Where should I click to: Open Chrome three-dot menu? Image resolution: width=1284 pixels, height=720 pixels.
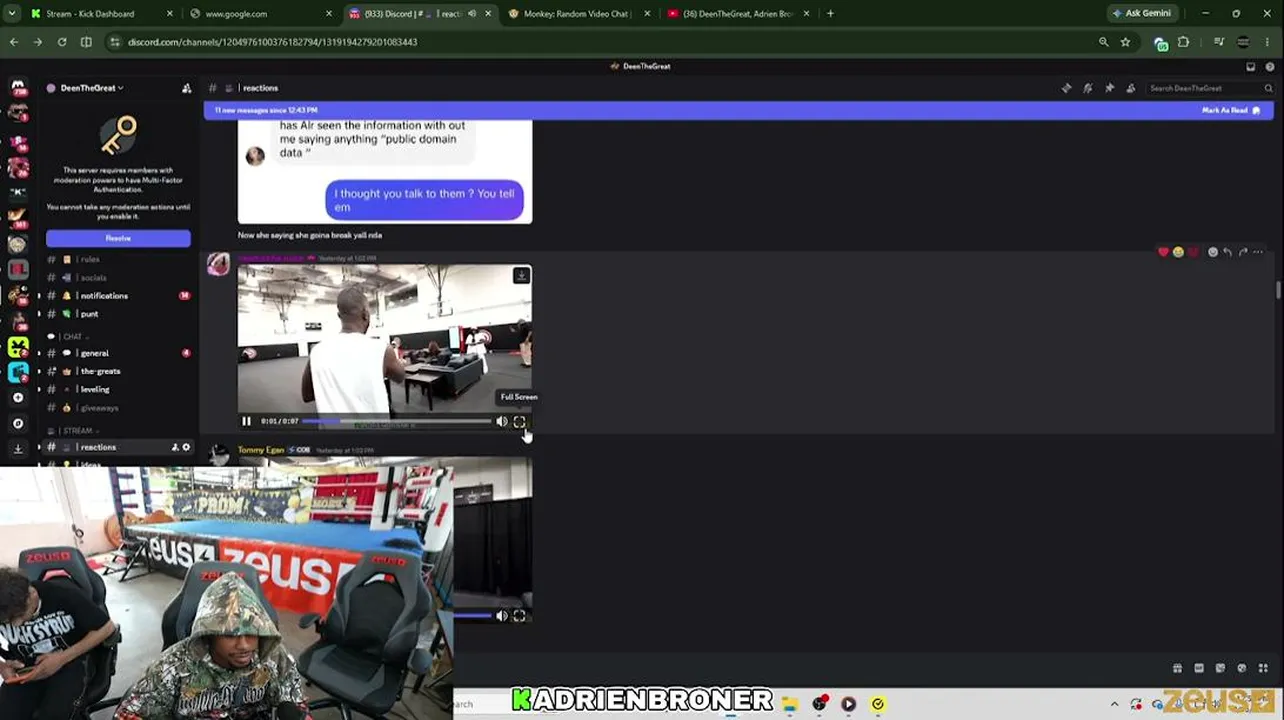1269,42
